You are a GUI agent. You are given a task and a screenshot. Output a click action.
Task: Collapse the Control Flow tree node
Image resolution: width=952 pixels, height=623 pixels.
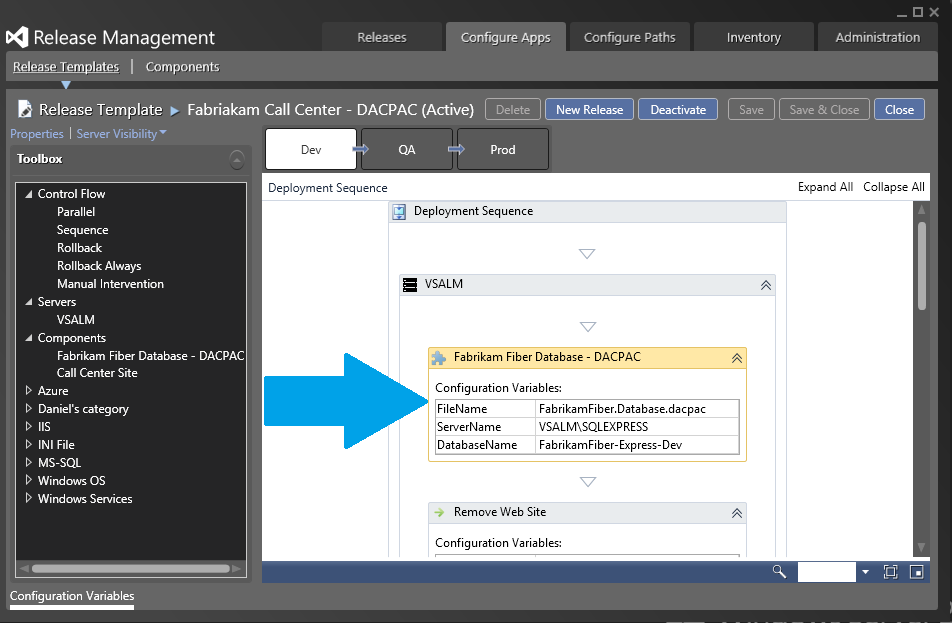[x=29, y=194]
